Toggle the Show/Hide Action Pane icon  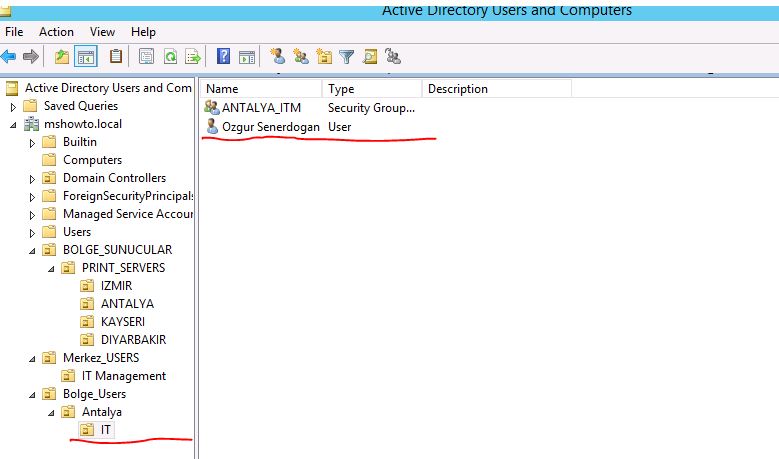247,57
